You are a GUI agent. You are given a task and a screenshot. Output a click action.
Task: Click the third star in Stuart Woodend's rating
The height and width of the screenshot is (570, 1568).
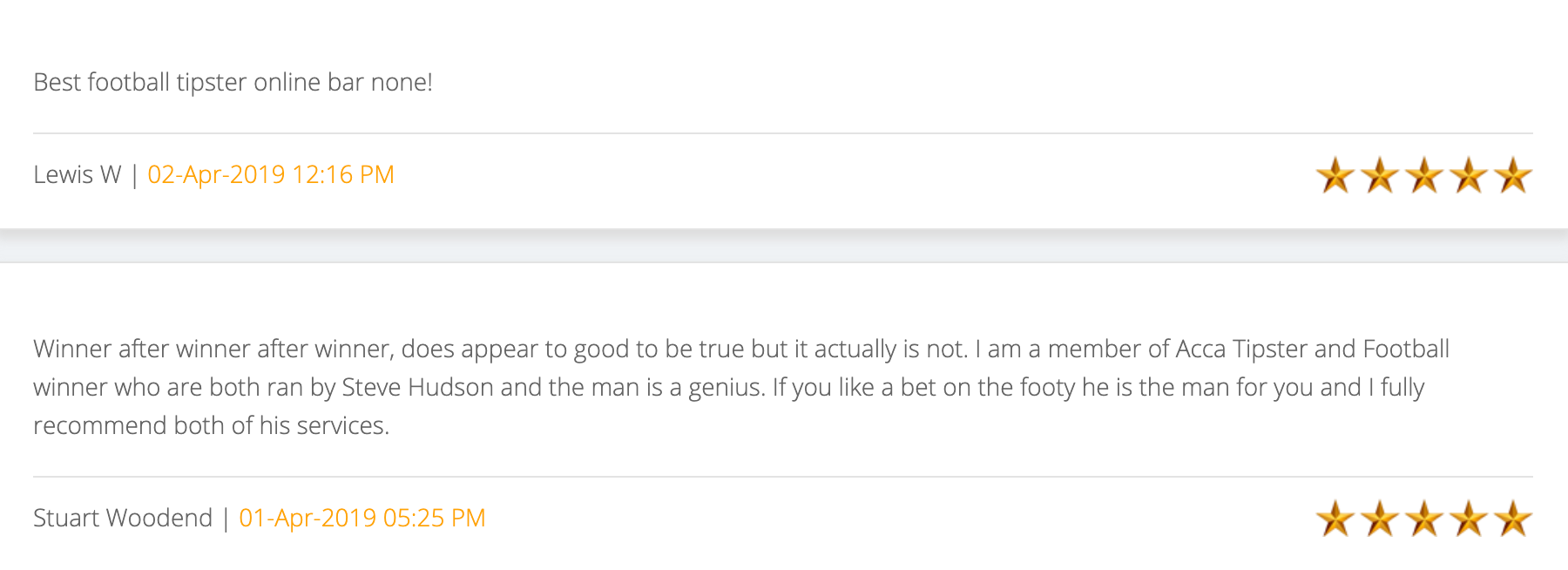[x=1424, y=519]
